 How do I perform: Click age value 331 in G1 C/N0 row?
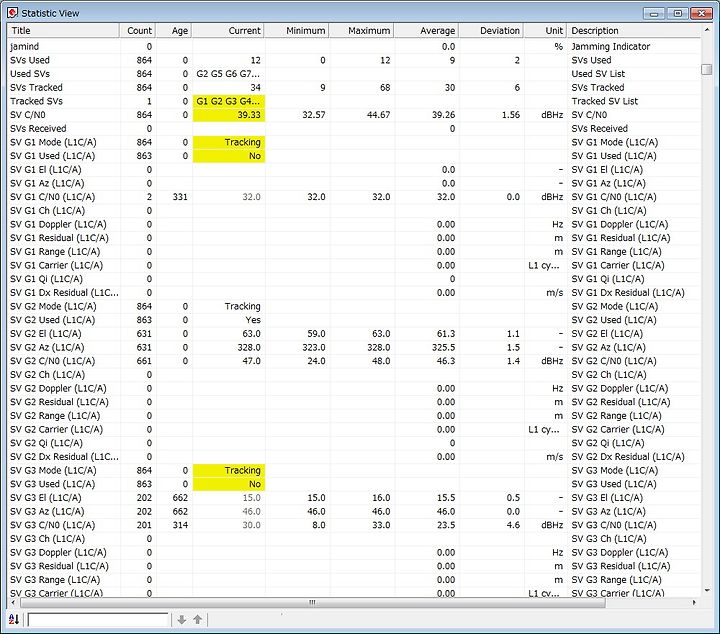tap(180, 197)
